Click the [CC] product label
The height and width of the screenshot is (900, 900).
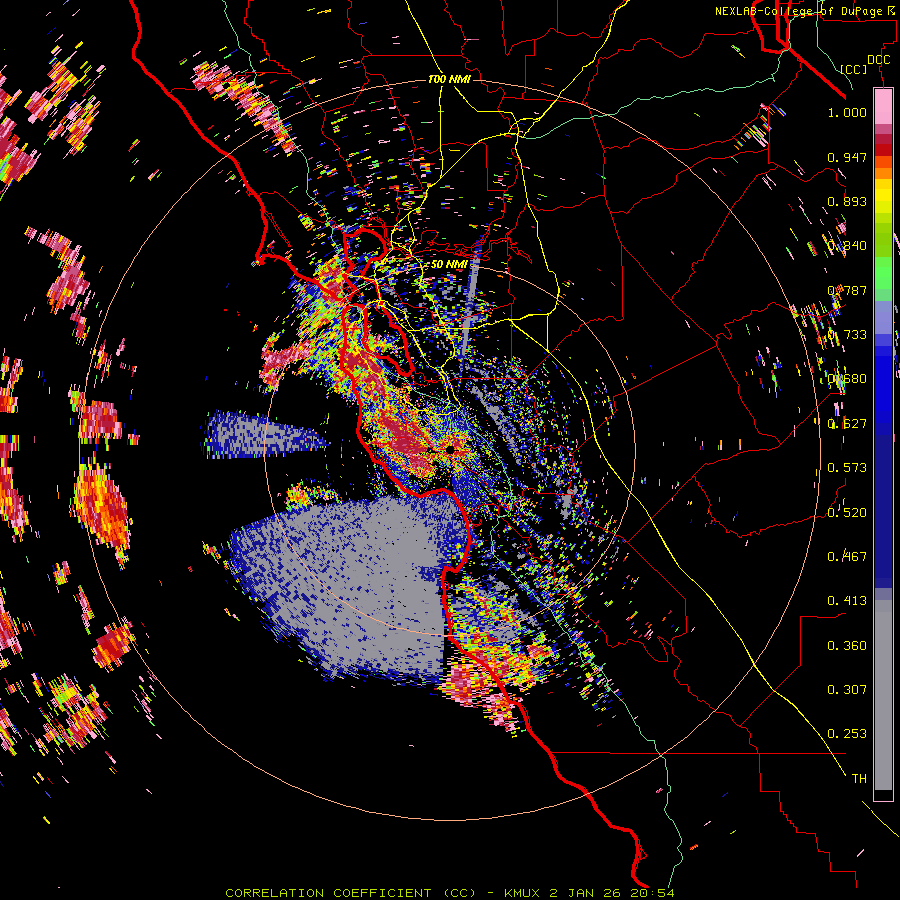point(854,69)
